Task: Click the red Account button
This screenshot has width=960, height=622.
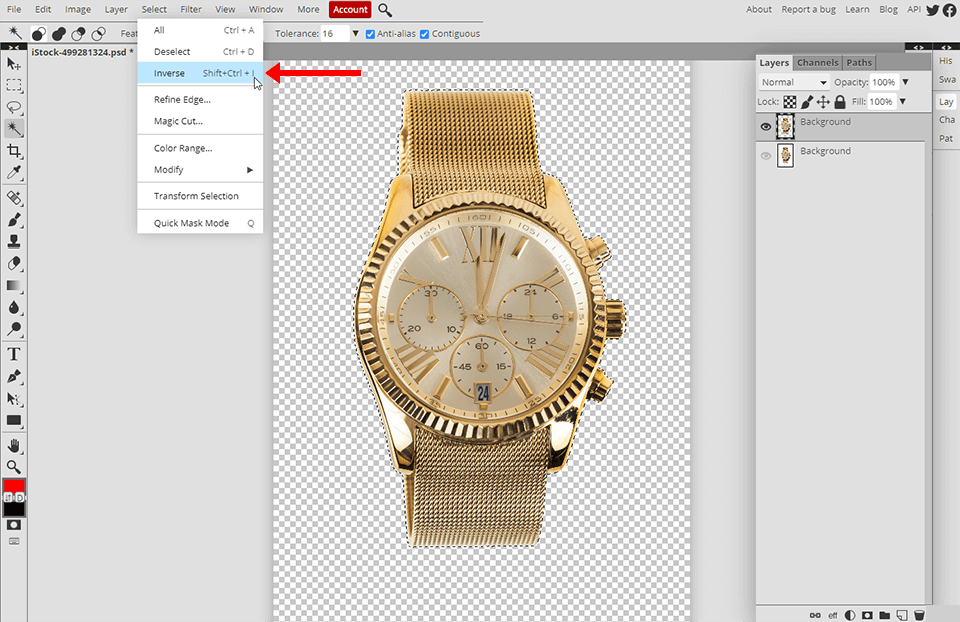Action: (x=350, y=10)
